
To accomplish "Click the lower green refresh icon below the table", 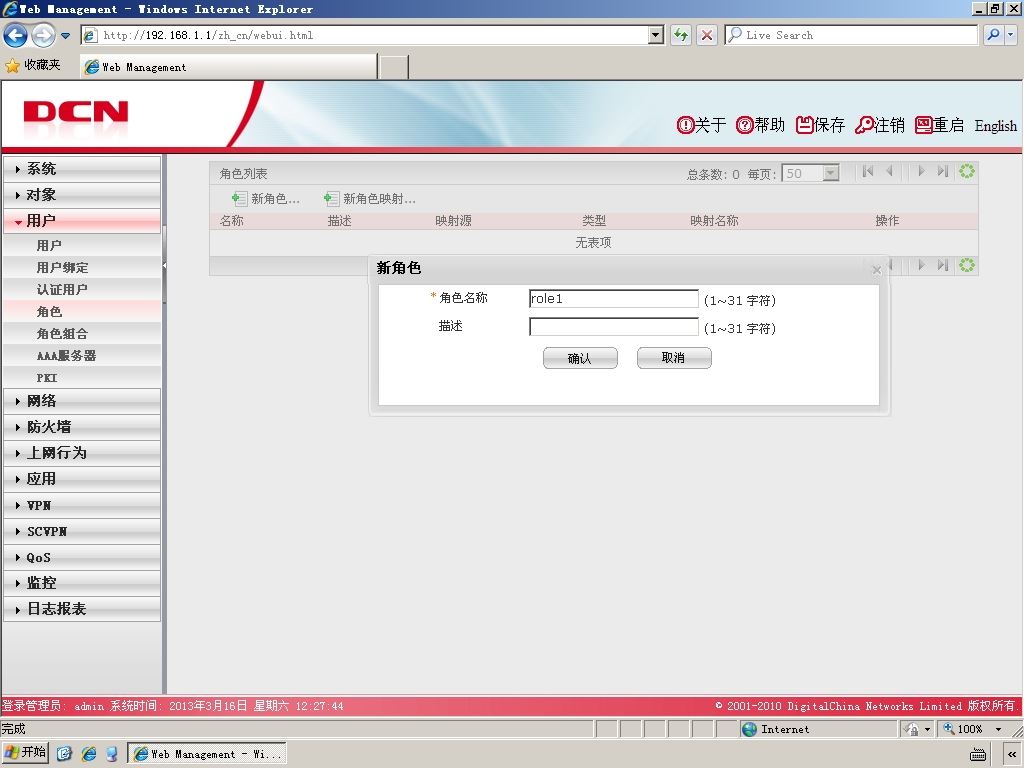I will click(x=967, y=265).
